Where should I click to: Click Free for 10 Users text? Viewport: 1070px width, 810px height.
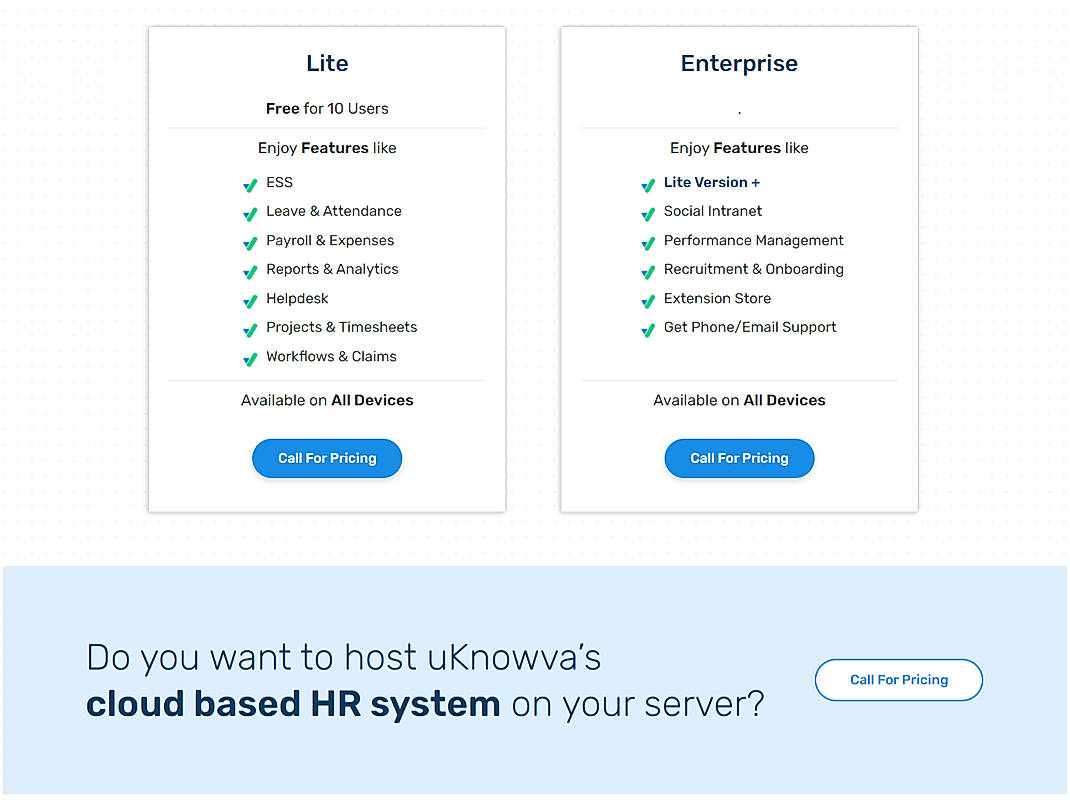tap(327, 108)
